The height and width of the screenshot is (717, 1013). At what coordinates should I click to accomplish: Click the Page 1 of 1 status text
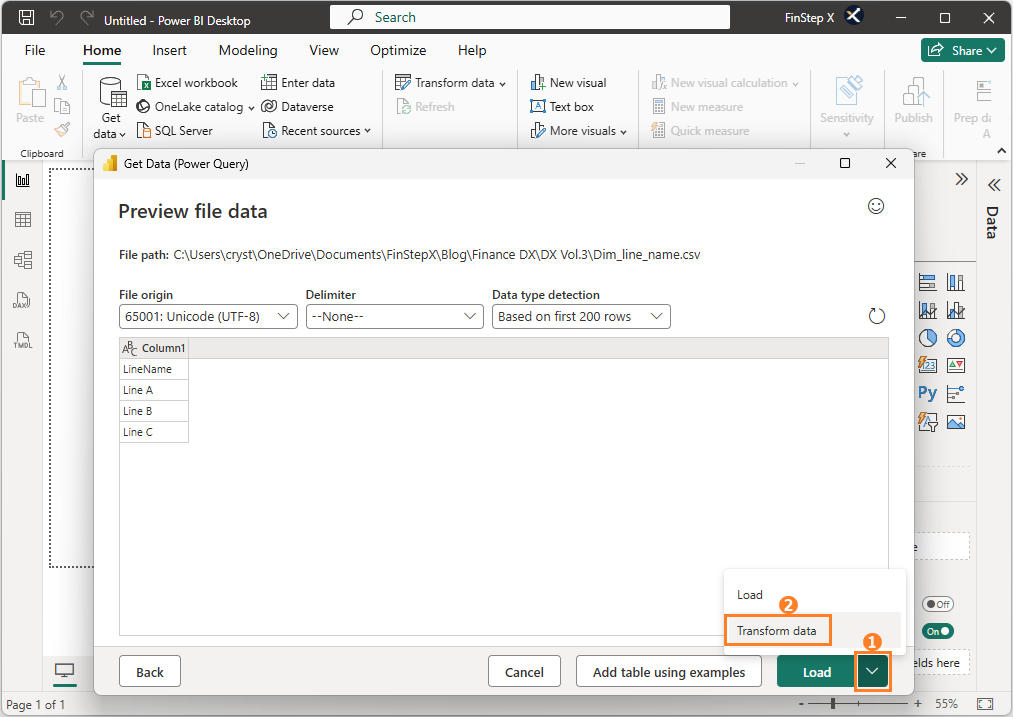coord(36,704)
